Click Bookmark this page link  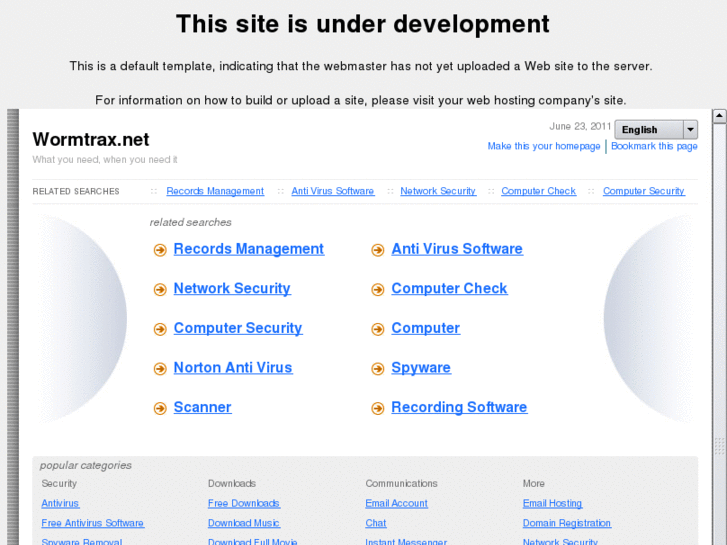coord(654,146)
